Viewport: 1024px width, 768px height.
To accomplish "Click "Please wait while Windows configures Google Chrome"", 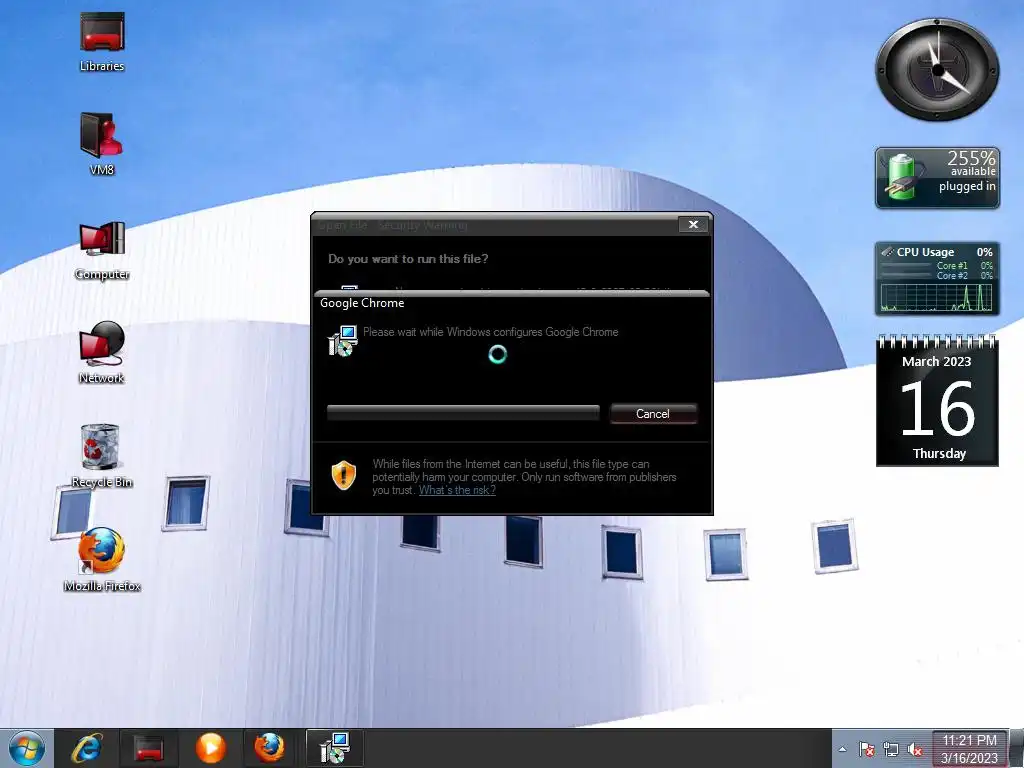I will click(x=490, y=332).
